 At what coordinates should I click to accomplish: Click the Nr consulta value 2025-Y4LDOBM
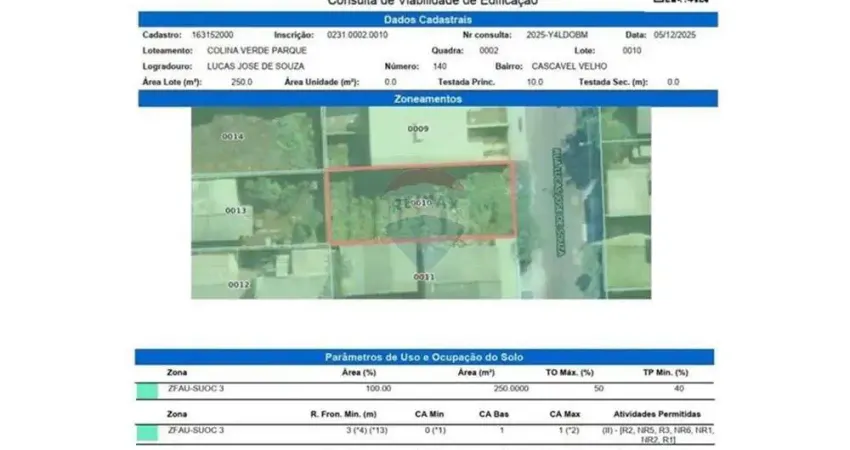(557, 34)
